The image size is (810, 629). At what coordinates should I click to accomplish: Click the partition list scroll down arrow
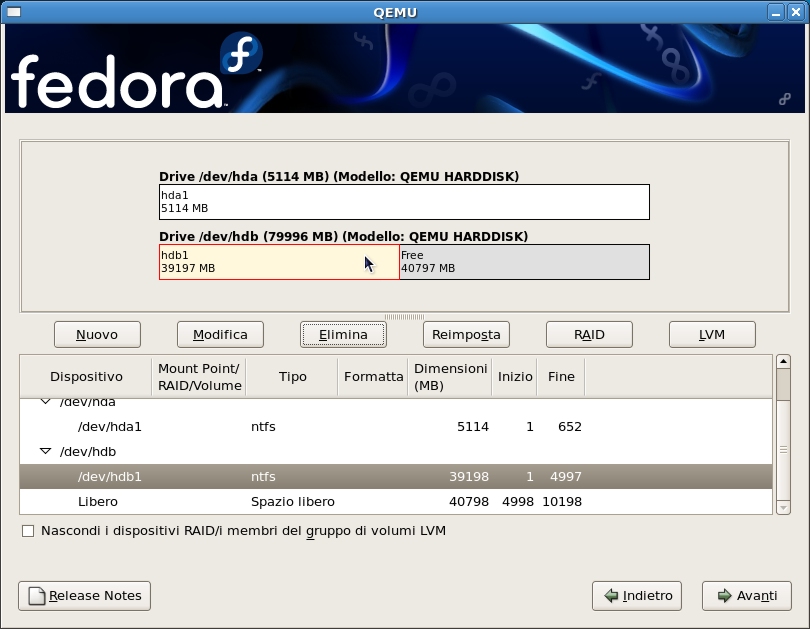783,508
